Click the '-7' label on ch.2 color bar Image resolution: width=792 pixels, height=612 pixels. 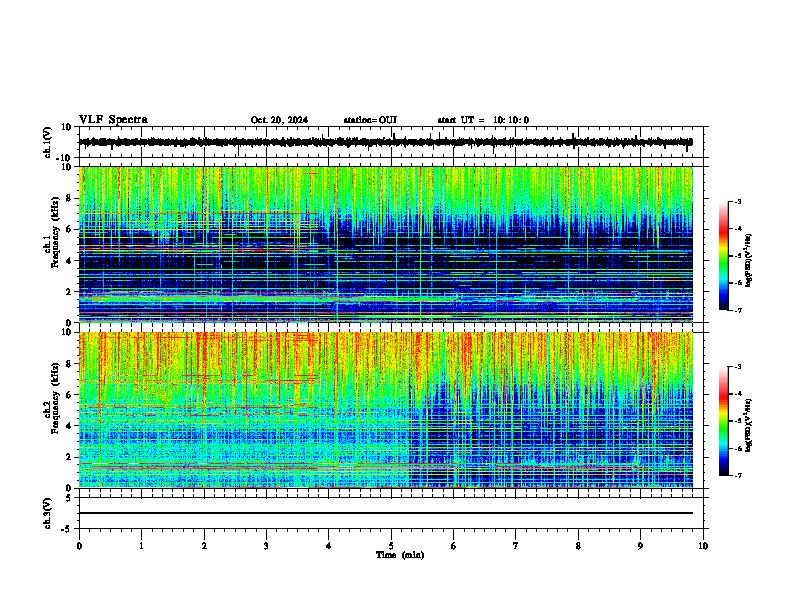tap(738, 476)
